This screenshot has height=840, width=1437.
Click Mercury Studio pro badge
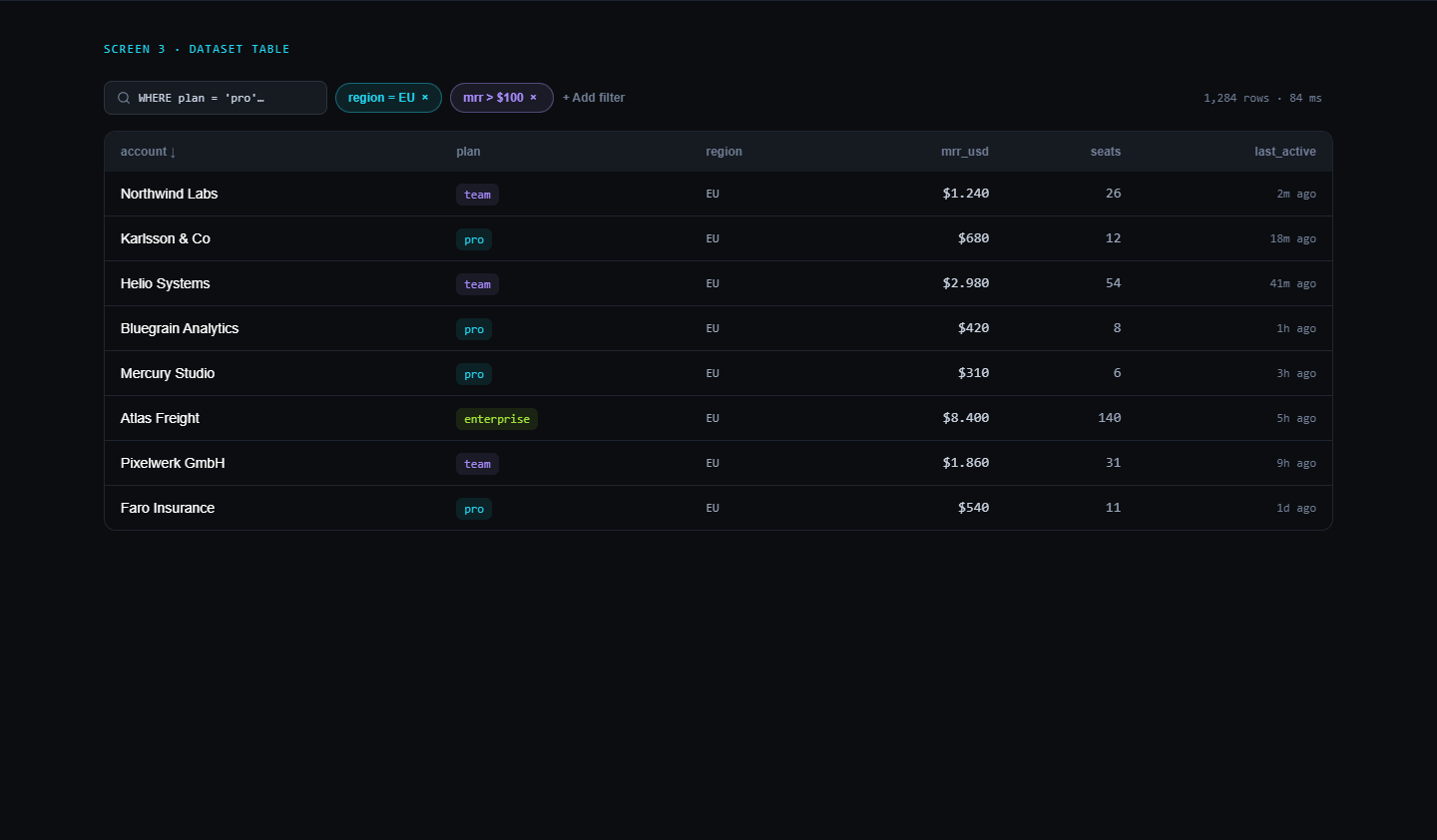coord(474,374)
